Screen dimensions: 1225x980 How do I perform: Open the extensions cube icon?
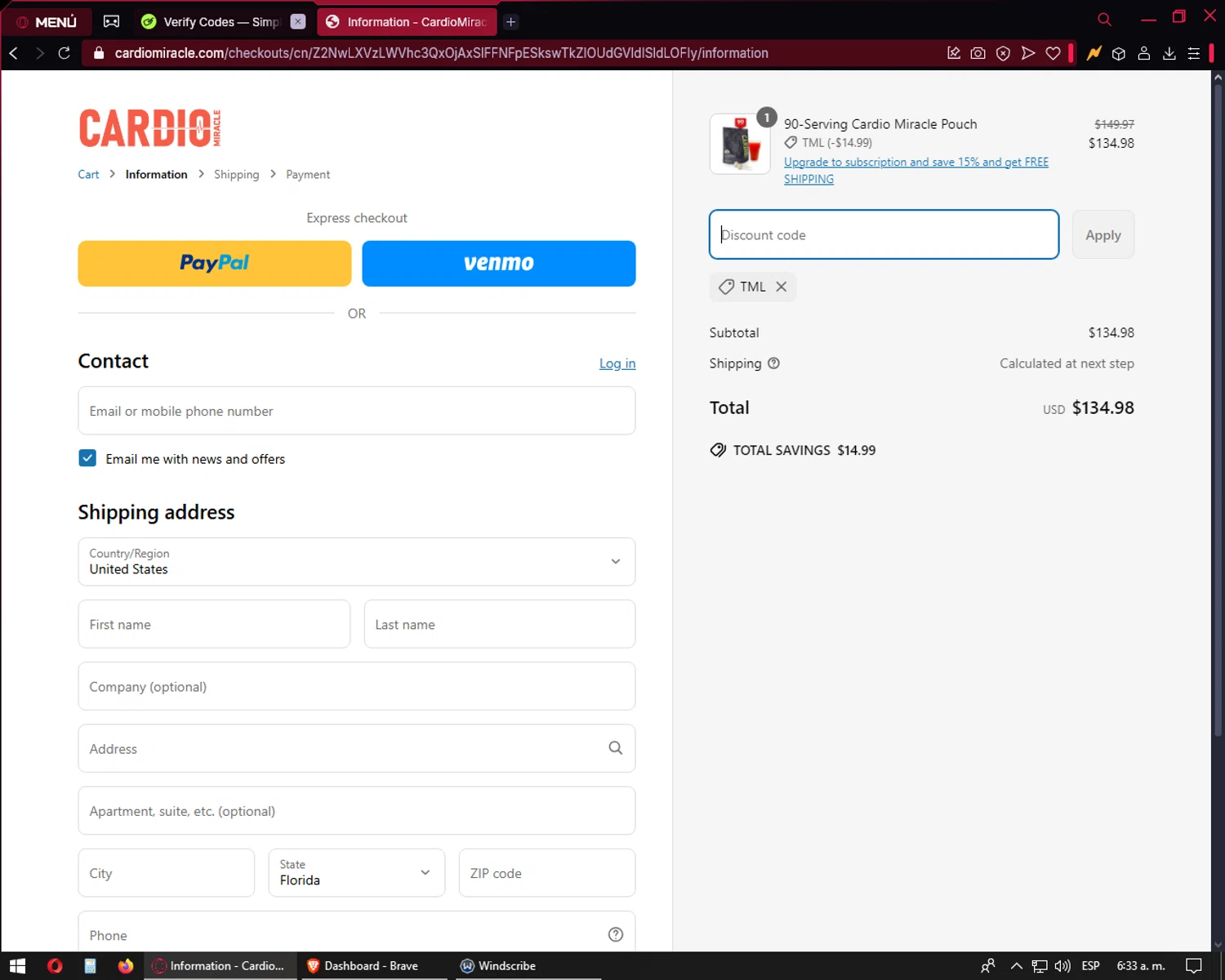click(1119, 53)
